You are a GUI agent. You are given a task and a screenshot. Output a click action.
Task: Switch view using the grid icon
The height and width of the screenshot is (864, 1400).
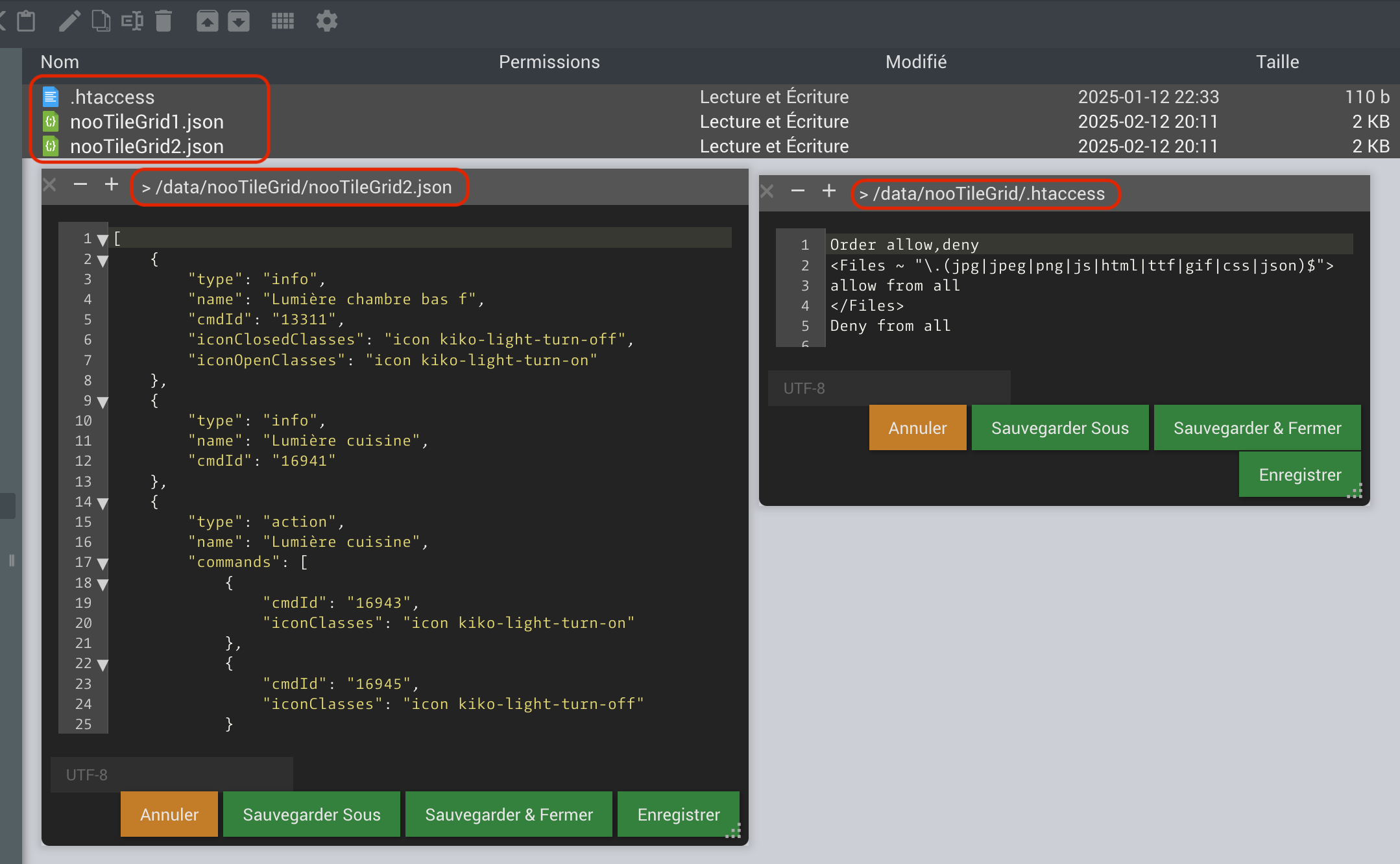(x=283, y=21)
